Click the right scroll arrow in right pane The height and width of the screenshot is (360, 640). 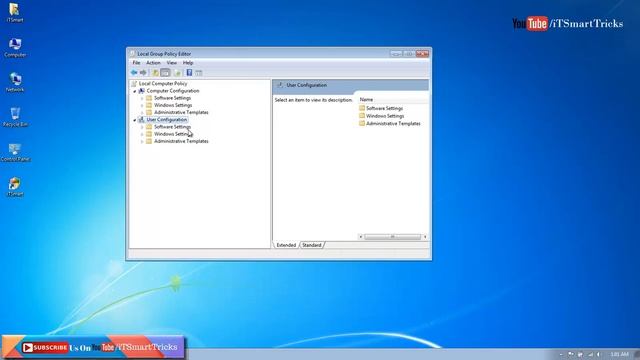[x=425, y=237]
